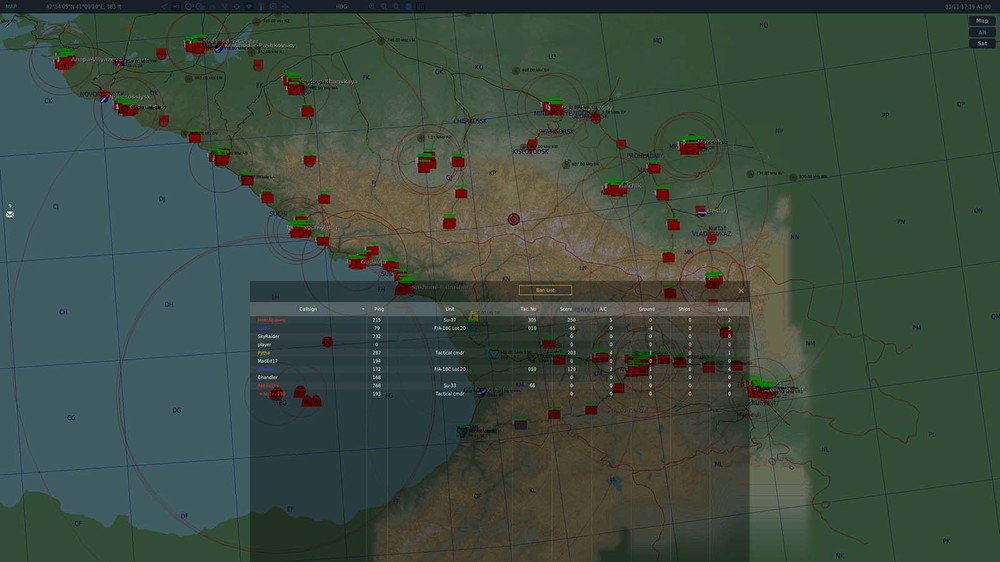Select the SkyRaider player row
Viewport: 1000px width, 562px height.
click(x=269, y=336)
